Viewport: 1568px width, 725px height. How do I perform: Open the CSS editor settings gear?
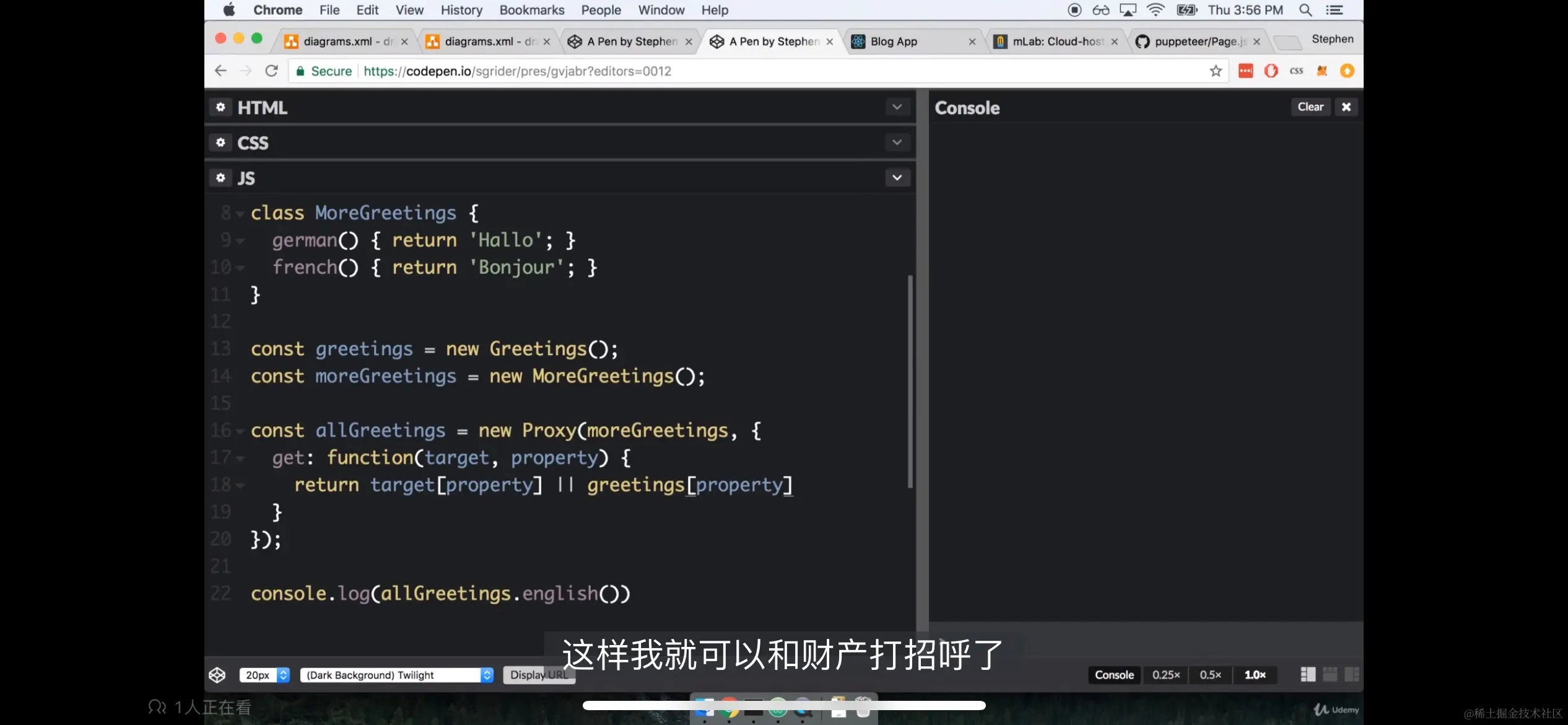coord(220,143)
